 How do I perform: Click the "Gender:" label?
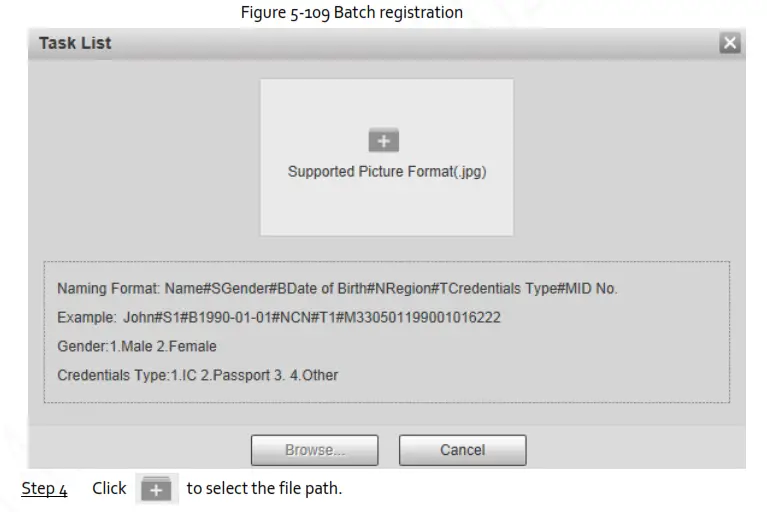coord(81,346)
